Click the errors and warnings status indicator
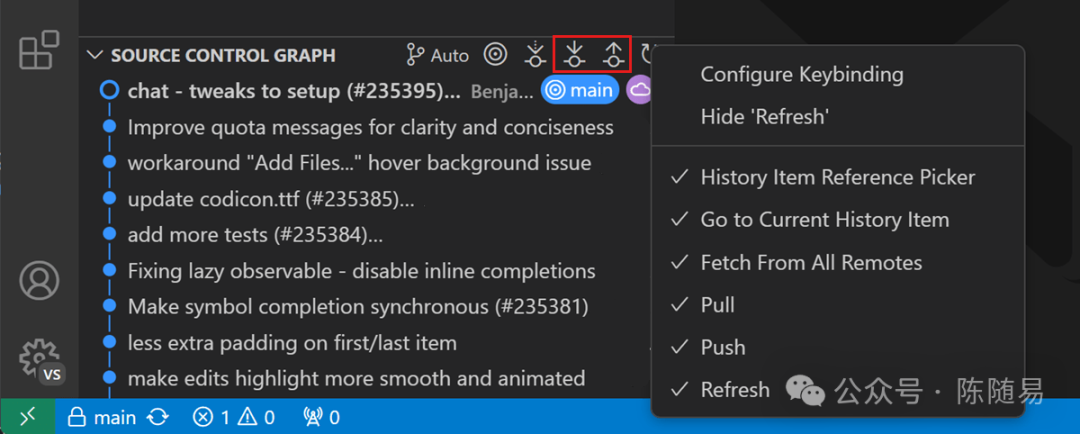 click(x=234, y=417)
